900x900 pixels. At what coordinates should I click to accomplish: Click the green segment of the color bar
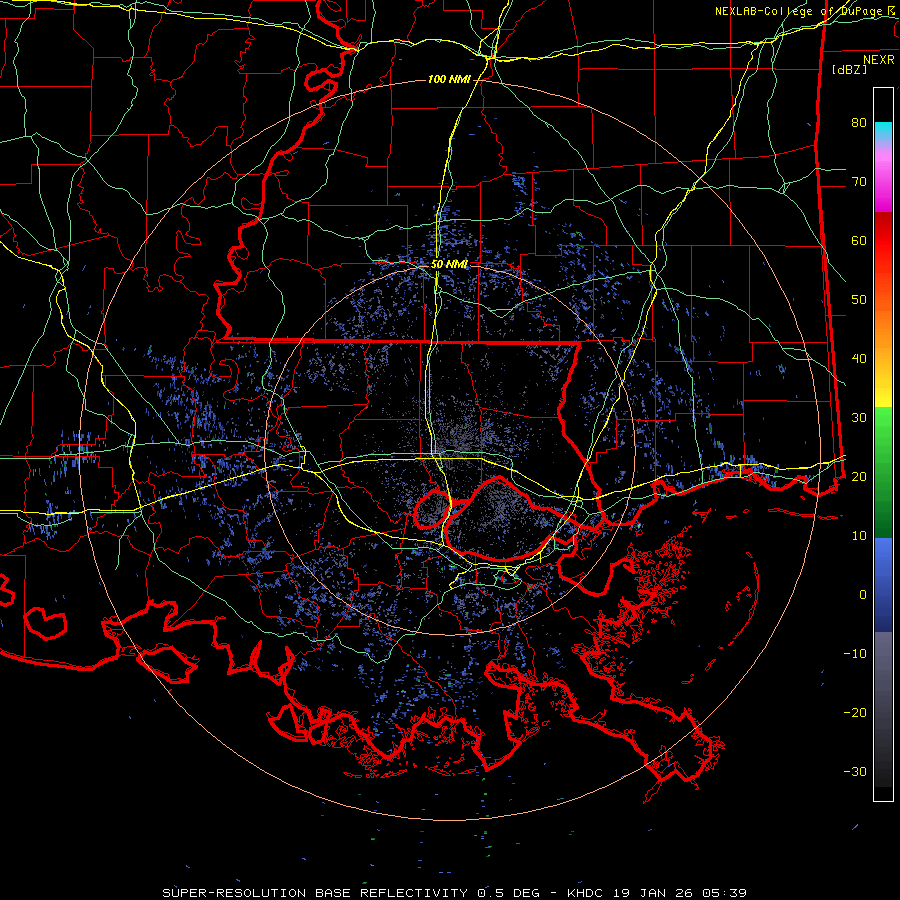tap(883, 472)
